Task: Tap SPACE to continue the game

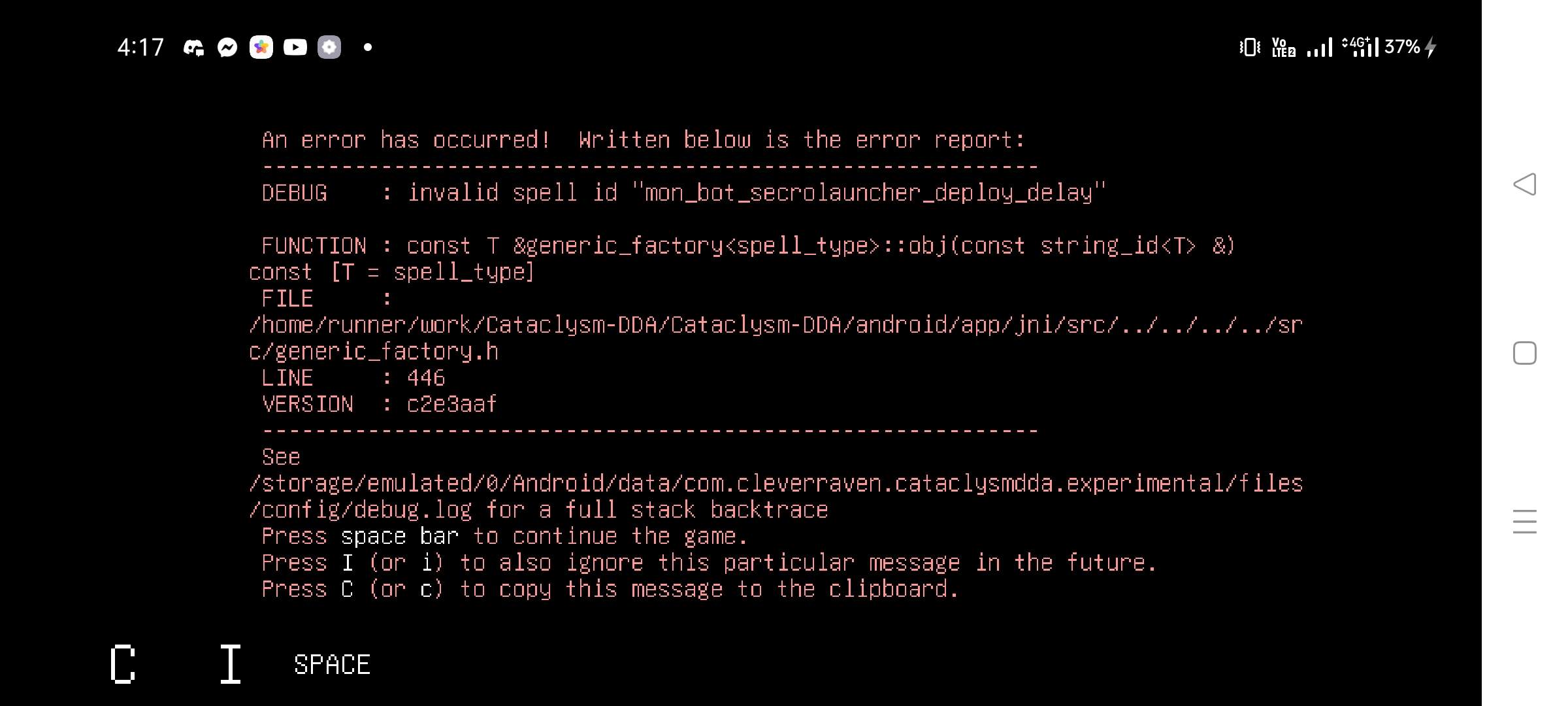Action: [x=331, y=664]
